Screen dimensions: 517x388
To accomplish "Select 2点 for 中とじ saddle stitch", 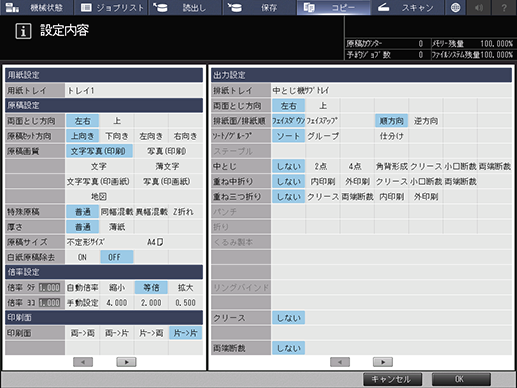I will click(x=323, y=166).
